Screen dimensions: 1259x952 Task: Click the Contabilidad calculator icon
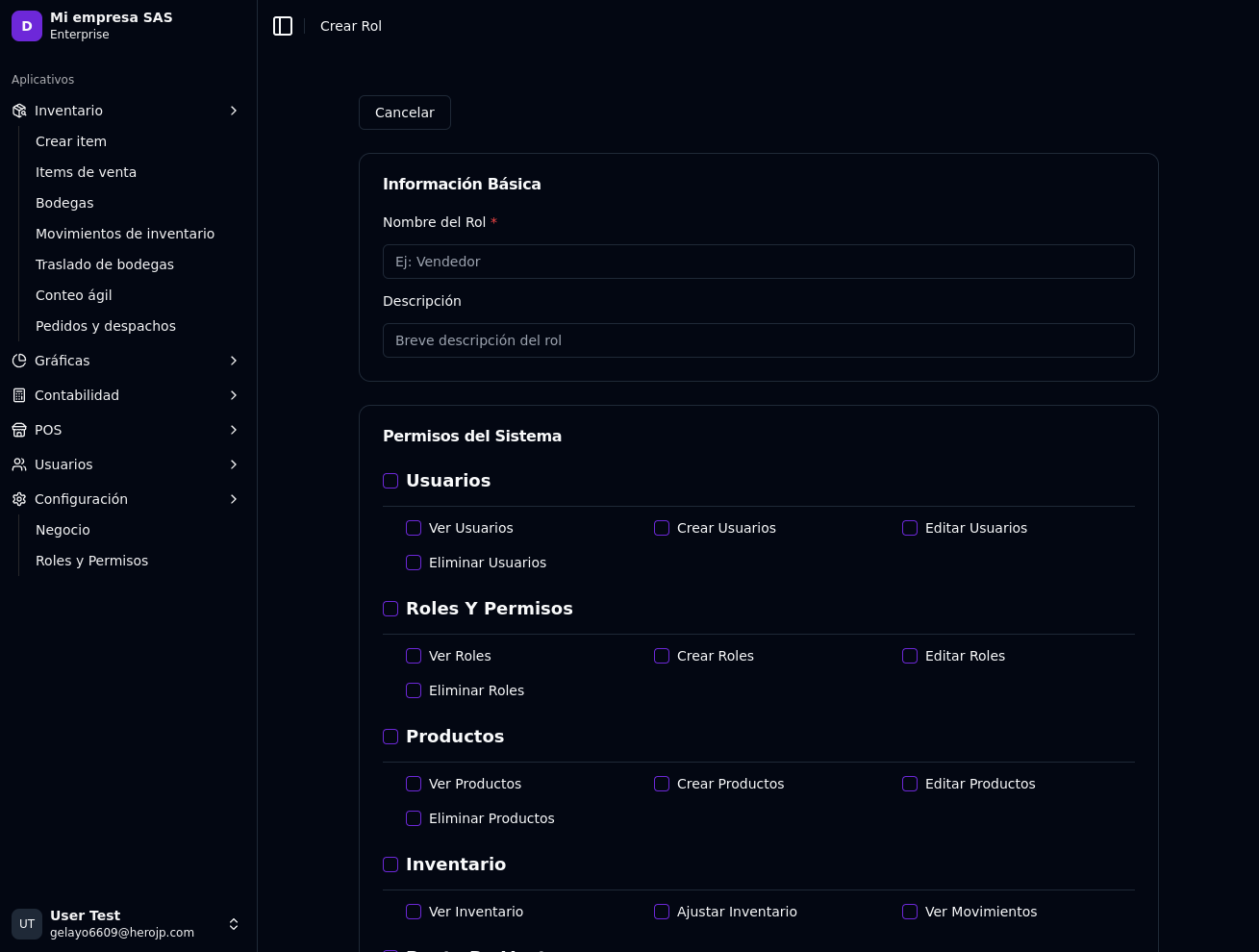(x=19, y=395)
